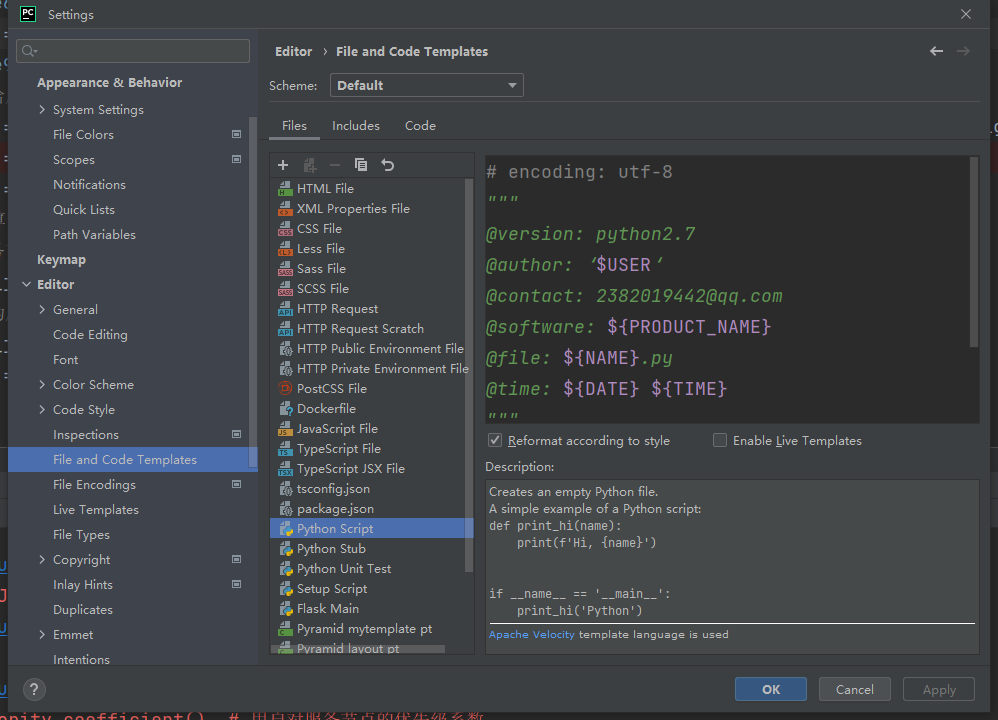Click the back navigation arrow
The image size is (998, 720).
(x=936, y=51)
